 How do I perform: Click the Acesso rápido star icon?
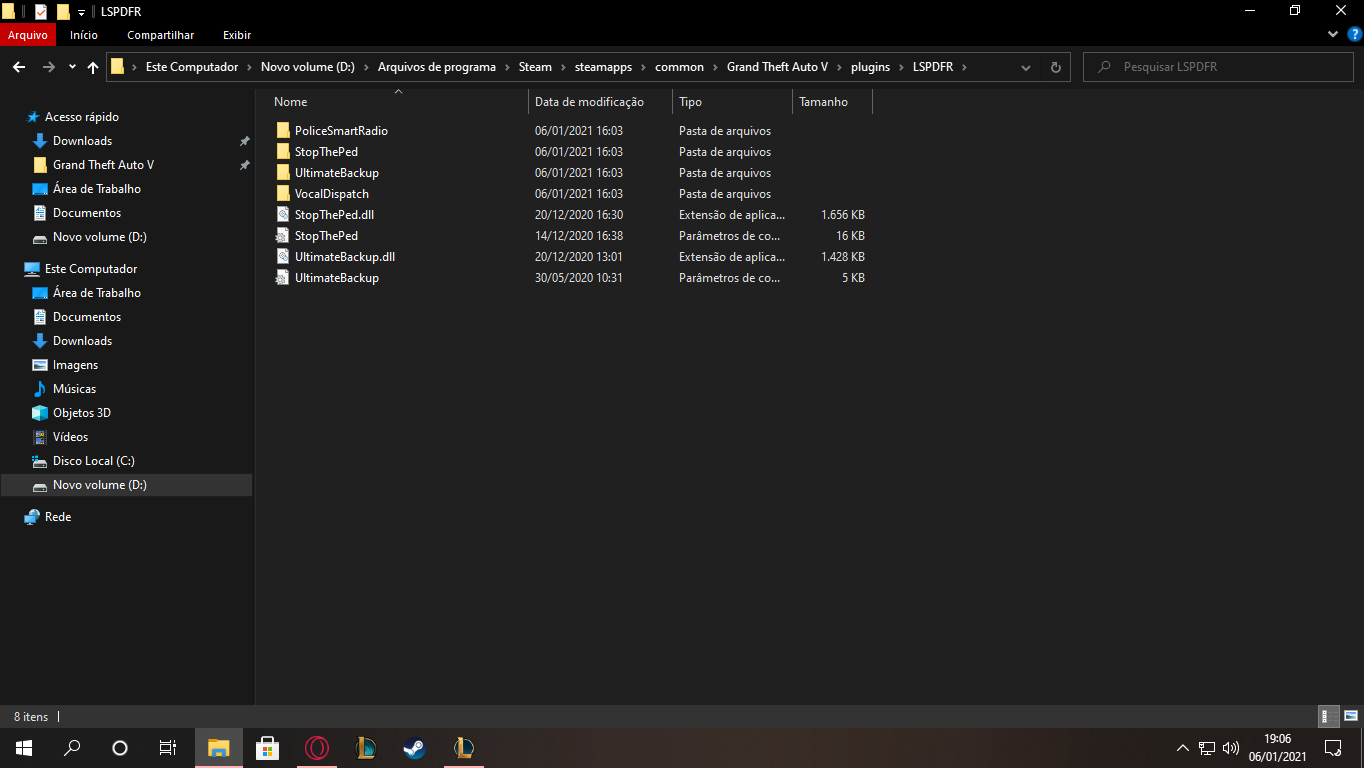[x=33, y=117]
